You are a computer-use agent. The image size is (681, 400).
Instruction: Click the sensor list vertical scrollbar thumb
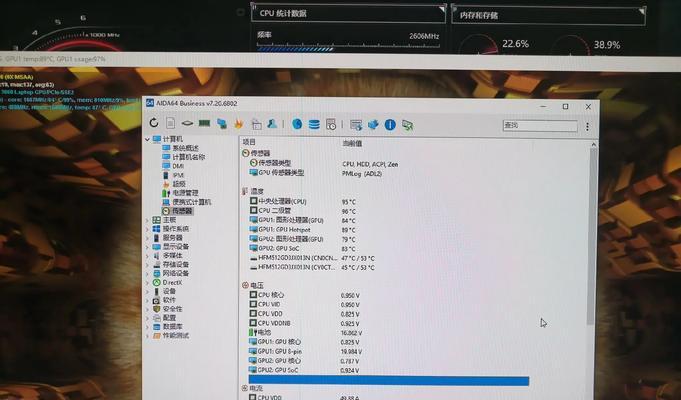(592, 237)
